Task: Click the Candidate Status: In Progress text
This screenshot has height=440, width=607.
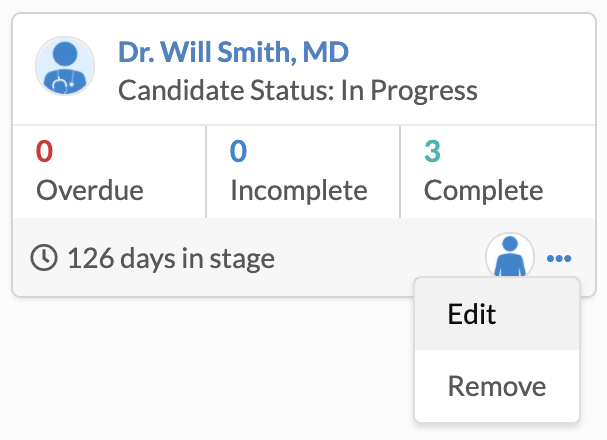Action: coord(298,91)
